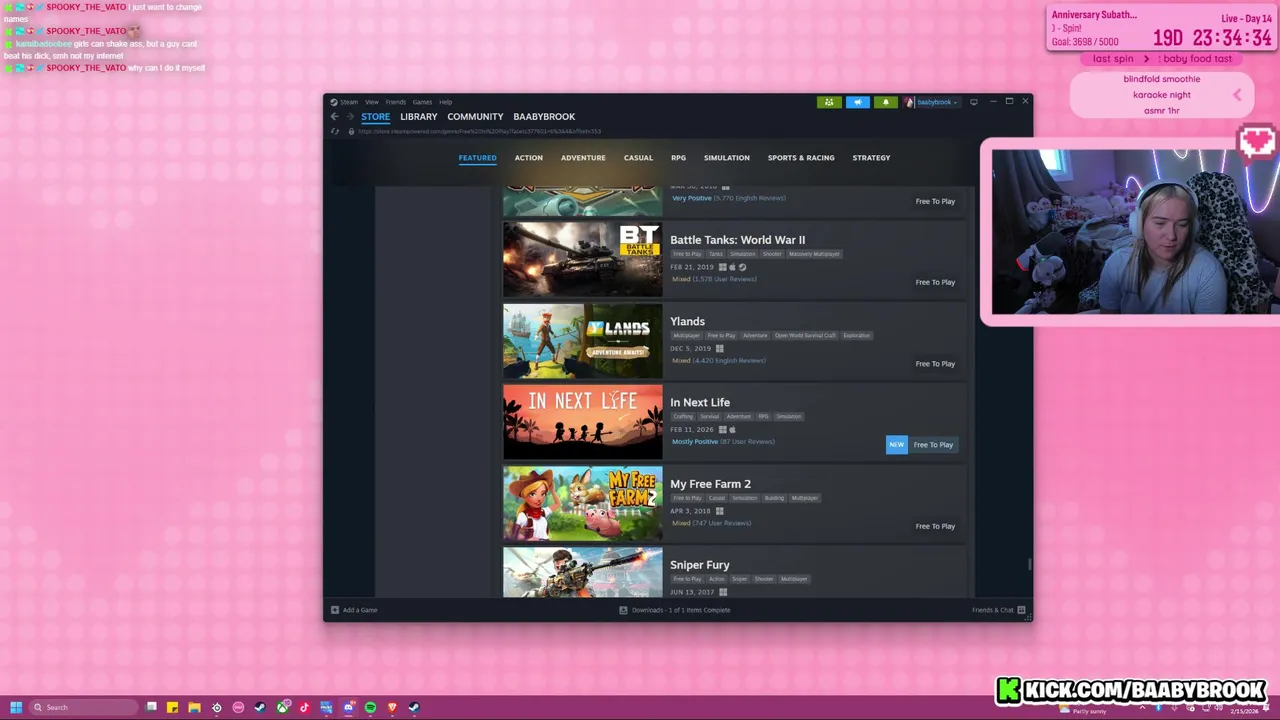The height and width of the screenshot is (720, 1280).
Task: Click the lock icon beside the store URL
Action: [x=351, y=131]
